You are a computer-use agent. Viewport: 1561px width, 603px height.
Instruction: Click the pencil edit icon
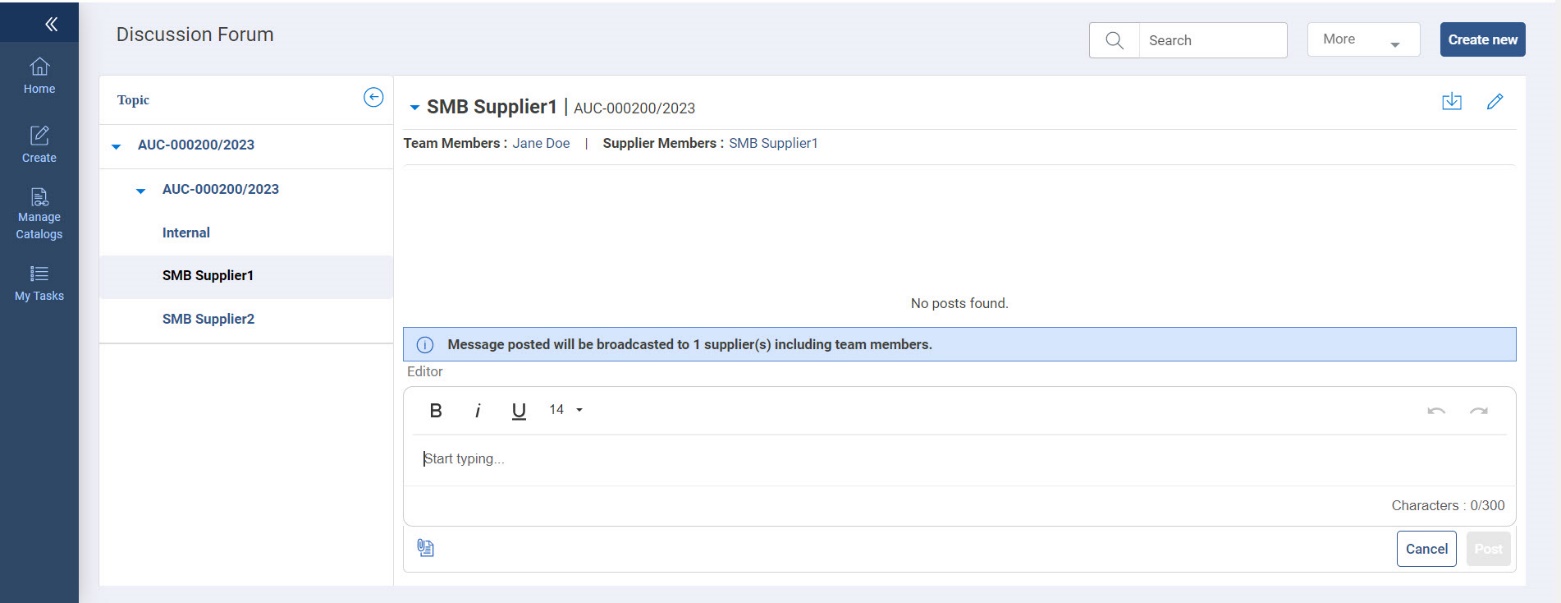click(1495, 101)
